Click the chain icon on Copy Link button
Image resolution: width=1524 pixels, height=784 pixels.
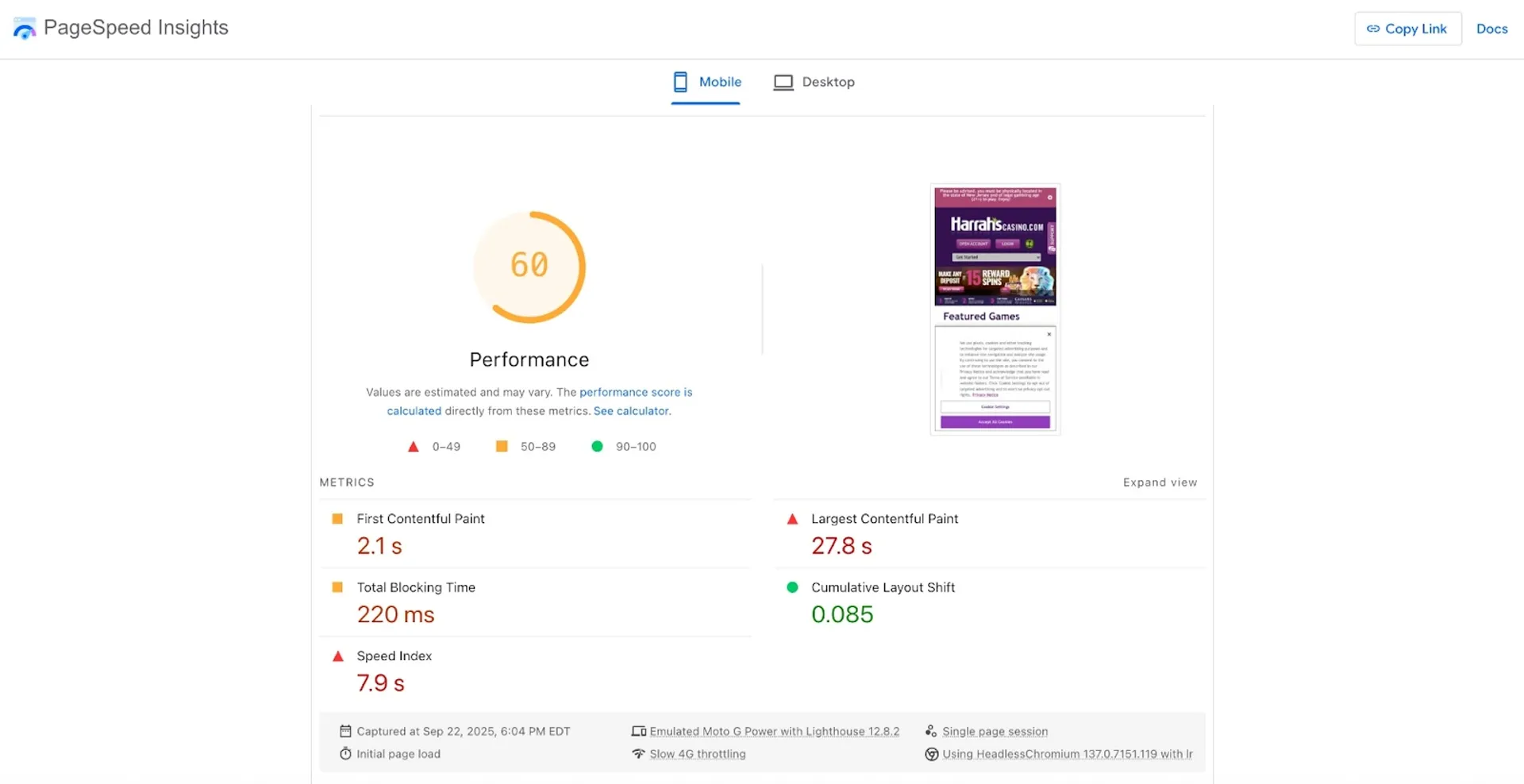click(1372, 29)
